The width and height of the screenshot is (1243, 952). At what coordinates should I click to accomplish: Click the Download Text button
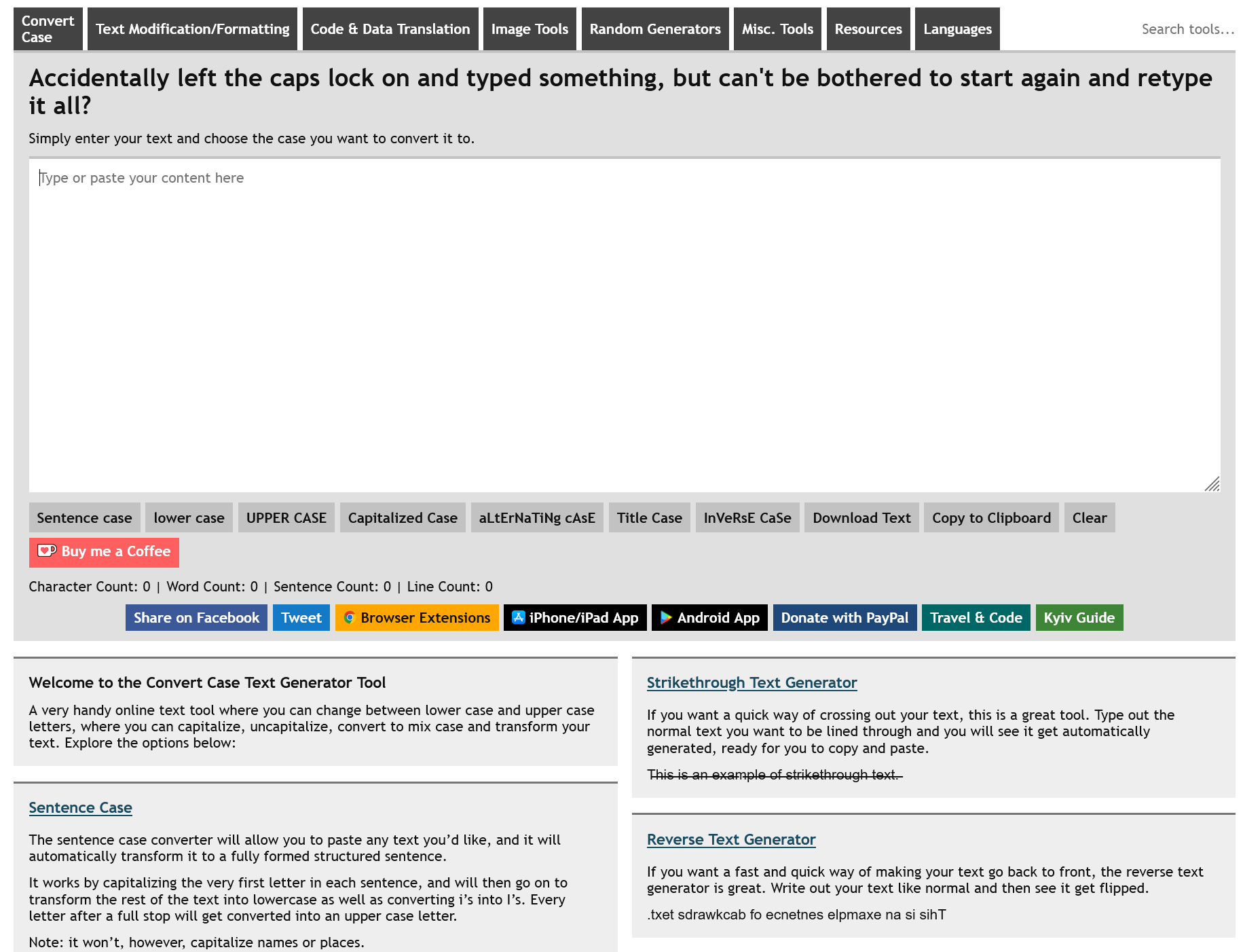pos(862,518)
